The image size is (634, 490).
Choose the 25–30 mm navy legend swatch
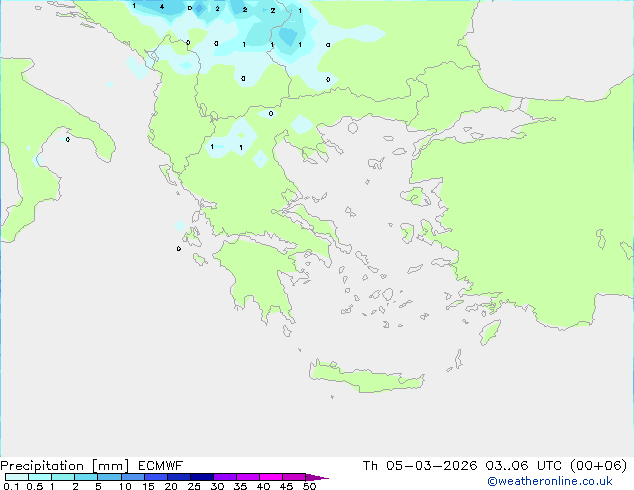202,477
